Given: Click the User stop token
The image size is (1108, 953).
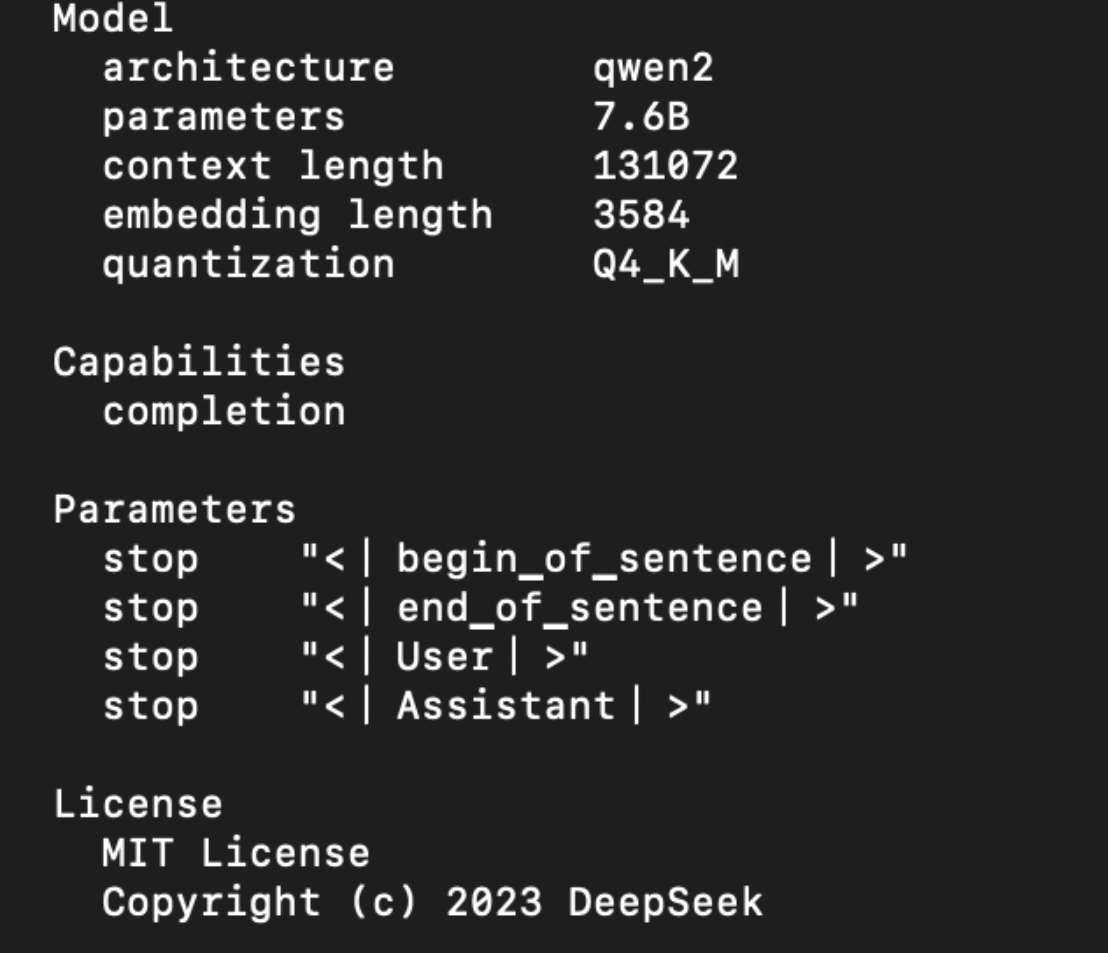Looking at the screenshot, I should 444,657.
